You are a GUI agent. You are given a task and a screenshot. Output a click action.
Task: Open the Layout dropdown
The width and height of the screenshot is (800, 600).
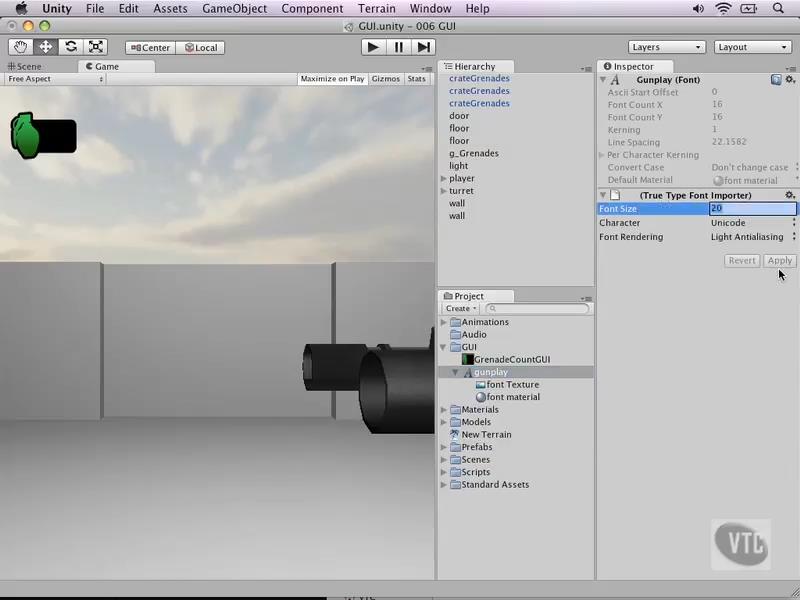[x=753, y=47]
